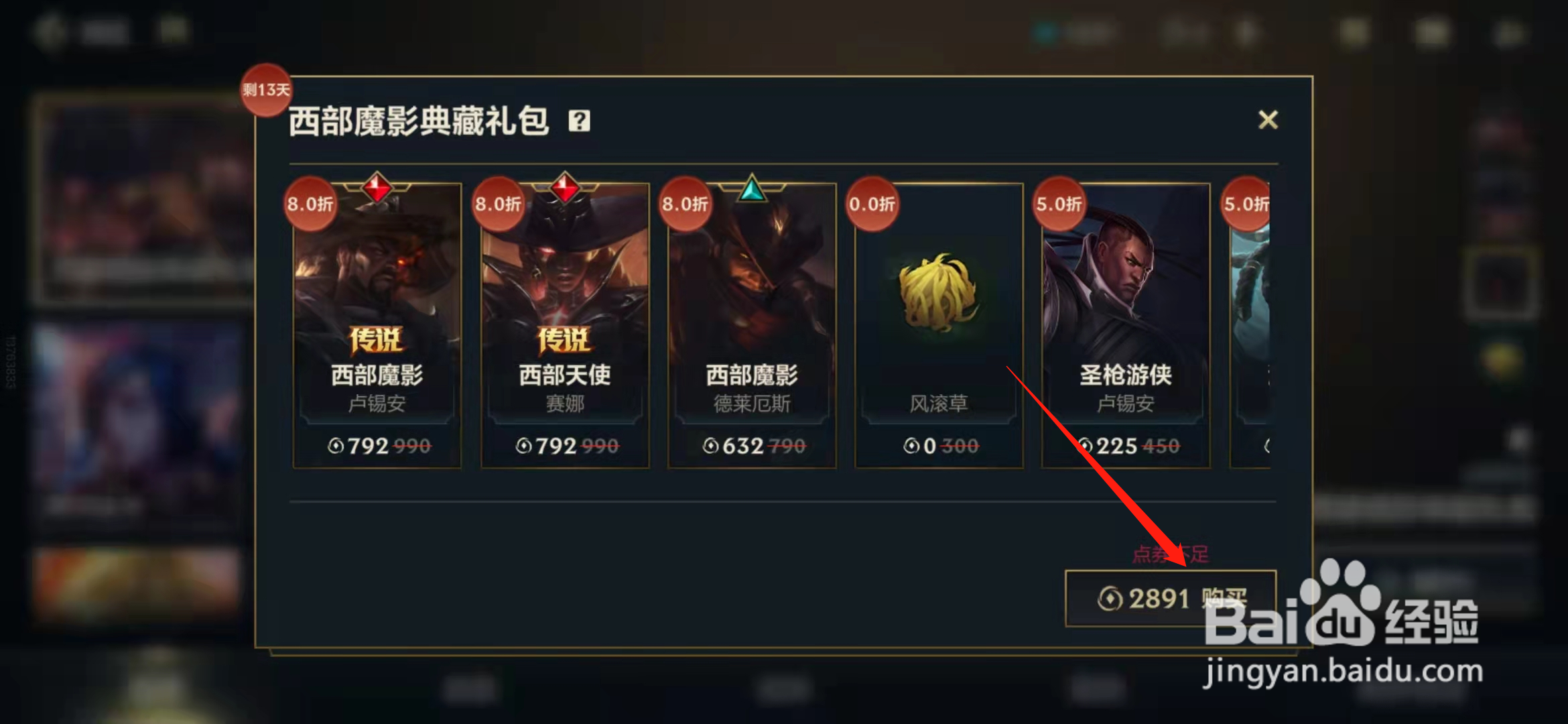Click the 剩13天 remaining days badge

[x=267, y=90]
